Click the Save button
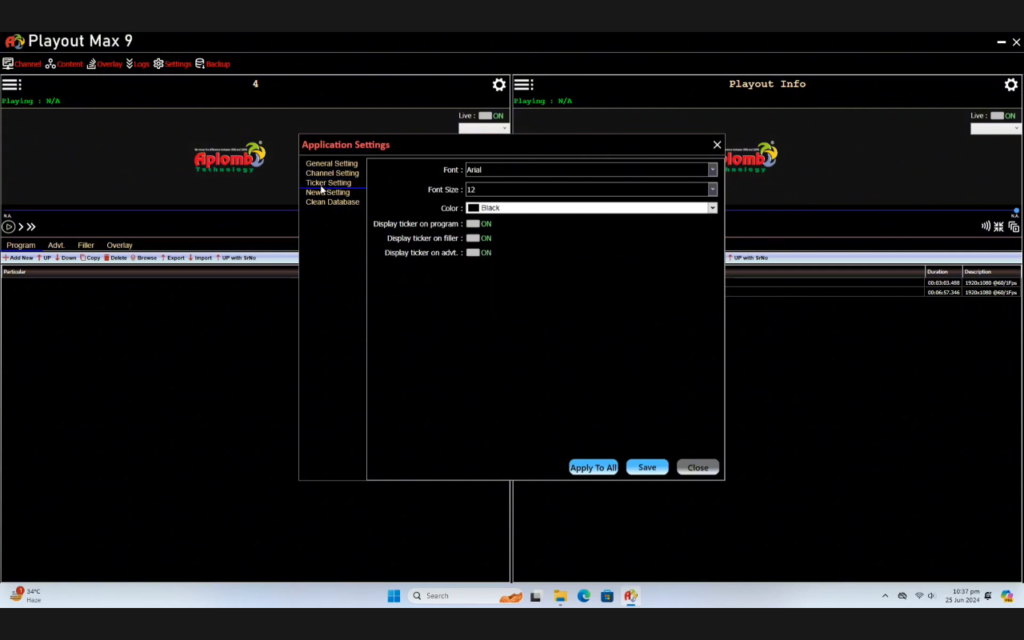Screen dimensions: 1024x640 [x=647, y=467]
